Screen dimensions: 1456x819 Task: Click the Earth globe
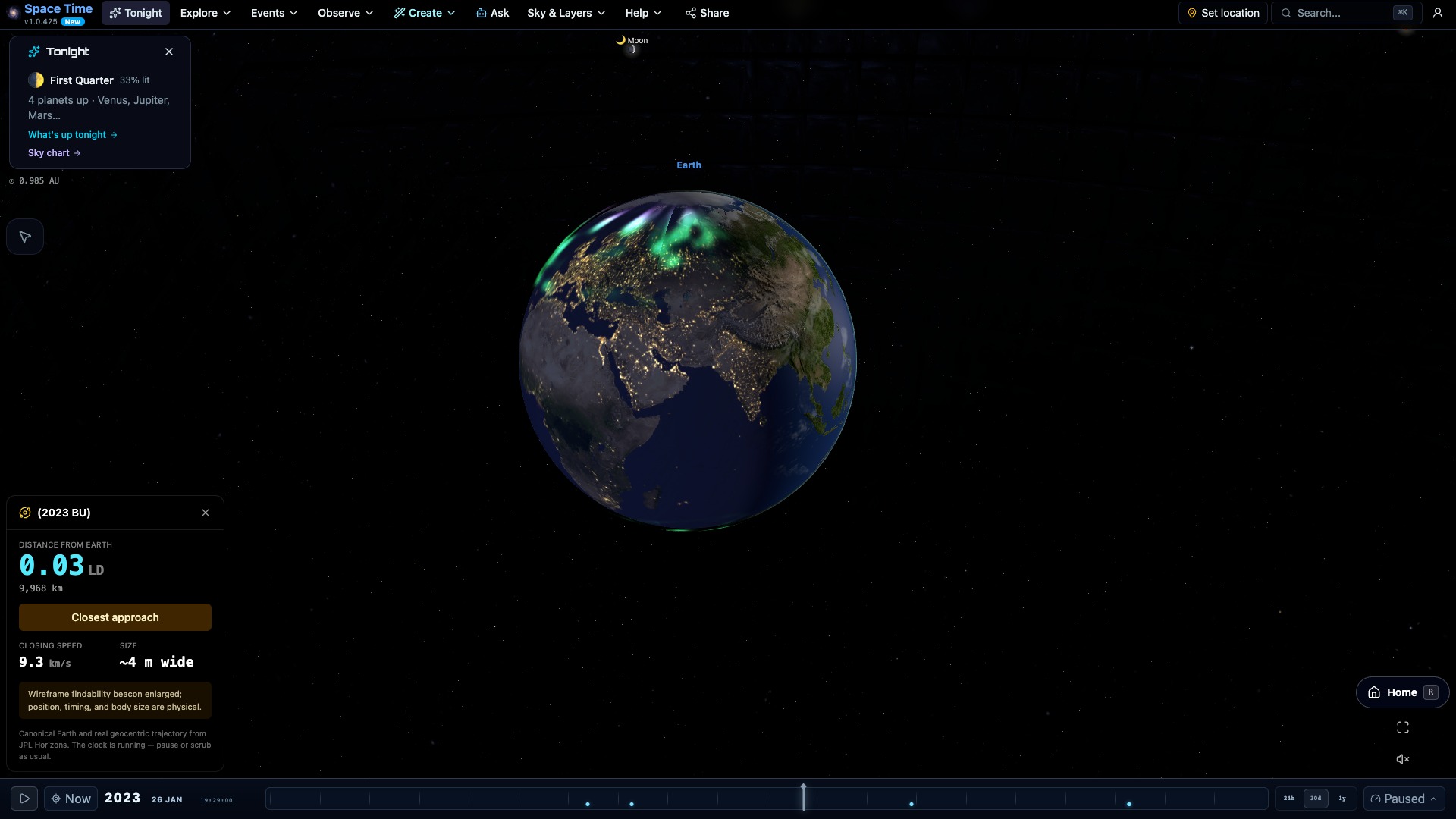pyautogui.click(x=688, y=360)
